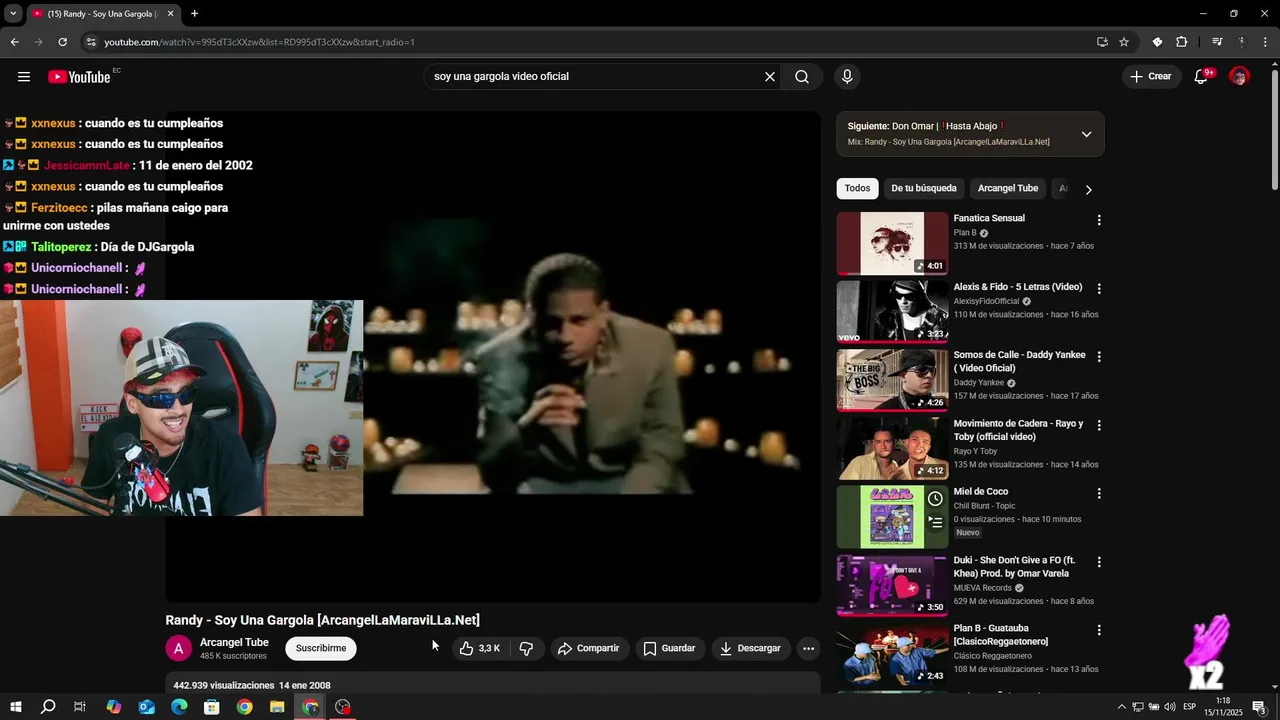This screenshot has width=1280, height=720.
Task: Open options menu for Duki video
Action: [1099, 563]
